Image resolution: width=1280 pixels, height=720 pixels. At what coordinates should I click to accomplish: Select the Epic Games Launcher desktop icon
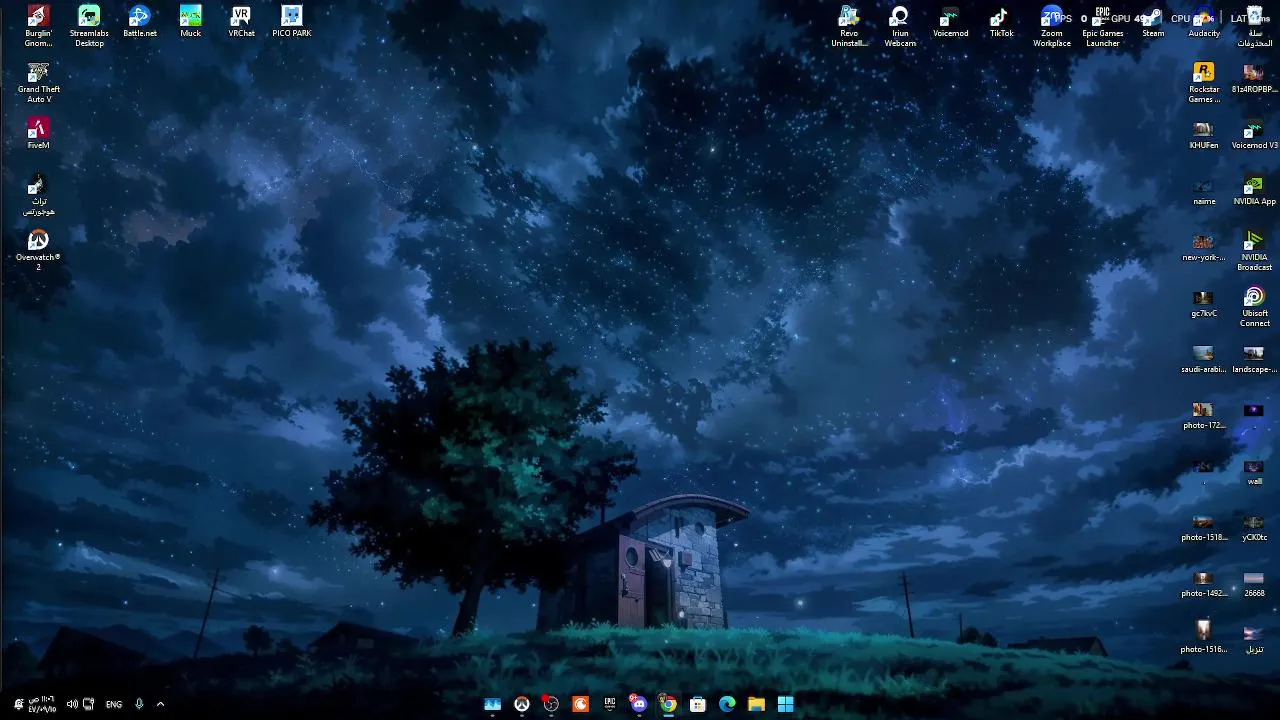tap(1103, 26)
